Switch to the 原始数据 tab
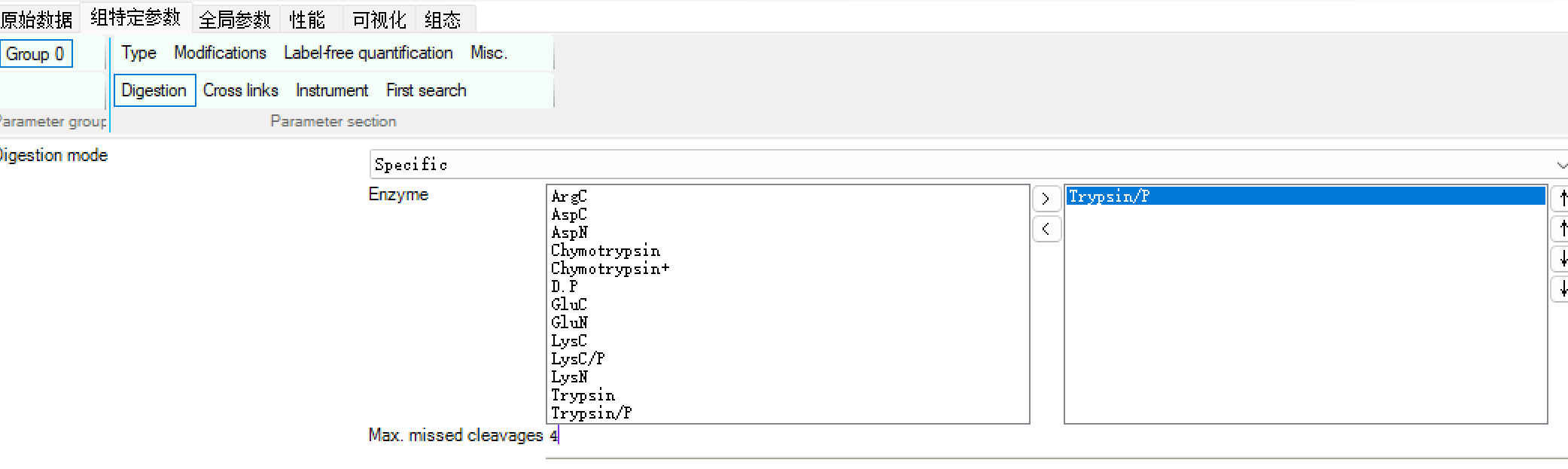1568x469 pixels. pyautogui.click(x=36, y=20)
